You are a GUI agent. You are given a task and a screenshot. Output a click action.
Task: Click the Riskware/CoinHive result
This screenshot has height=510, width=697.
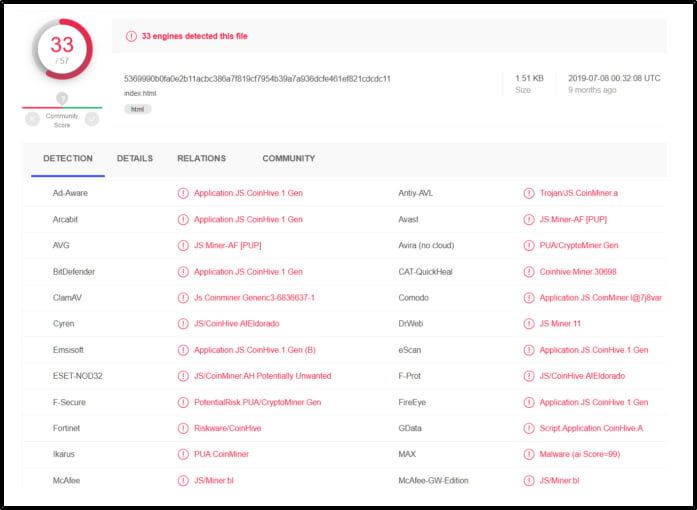[228, 428]
